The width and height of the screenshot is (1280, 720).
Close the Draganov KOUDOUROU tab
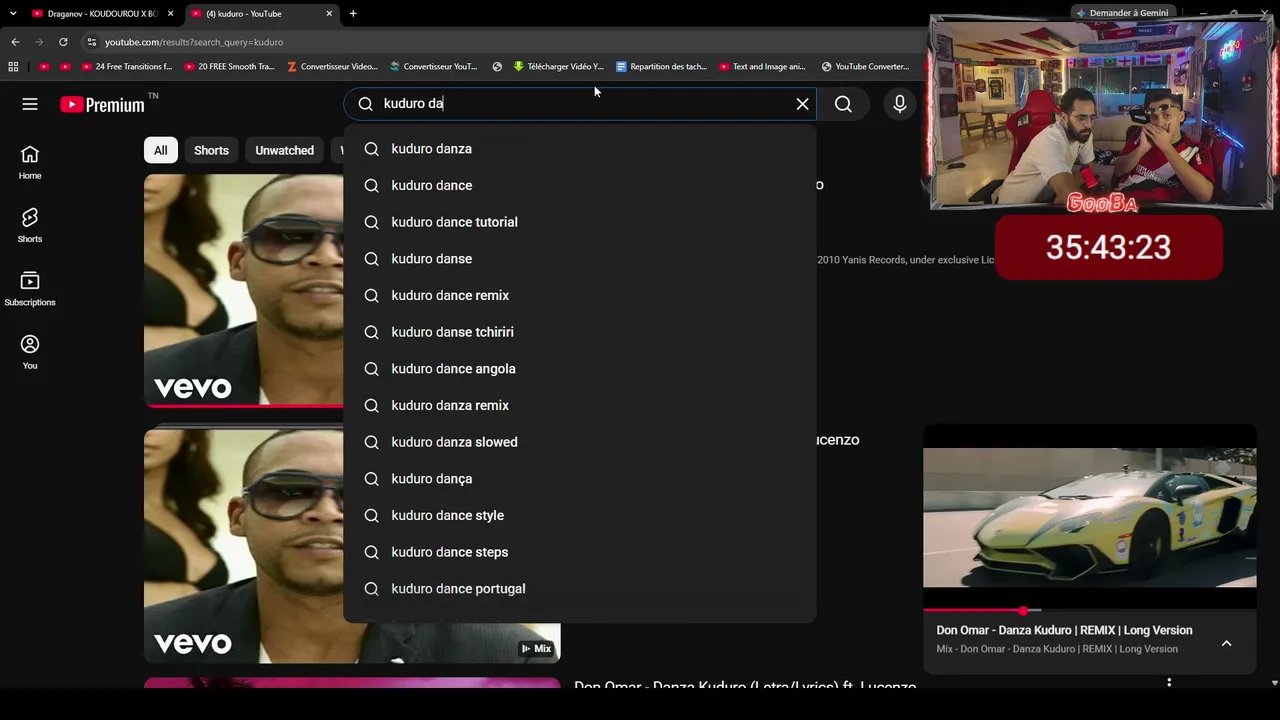pos(171,14)
